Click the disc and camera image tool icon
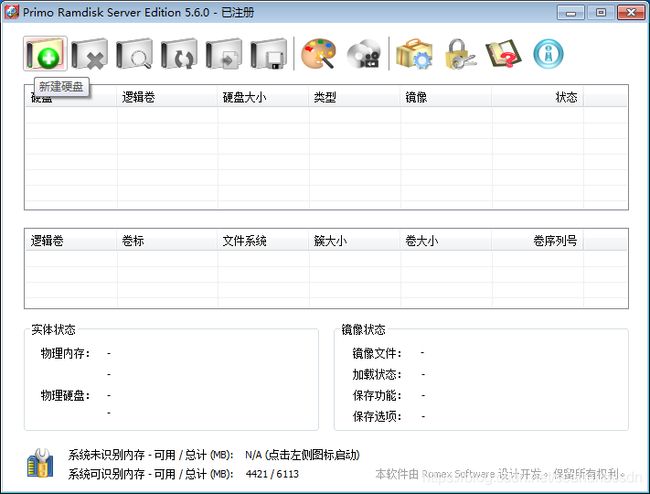This screenshot has height=494, width=650. click(x=364, y=54)
